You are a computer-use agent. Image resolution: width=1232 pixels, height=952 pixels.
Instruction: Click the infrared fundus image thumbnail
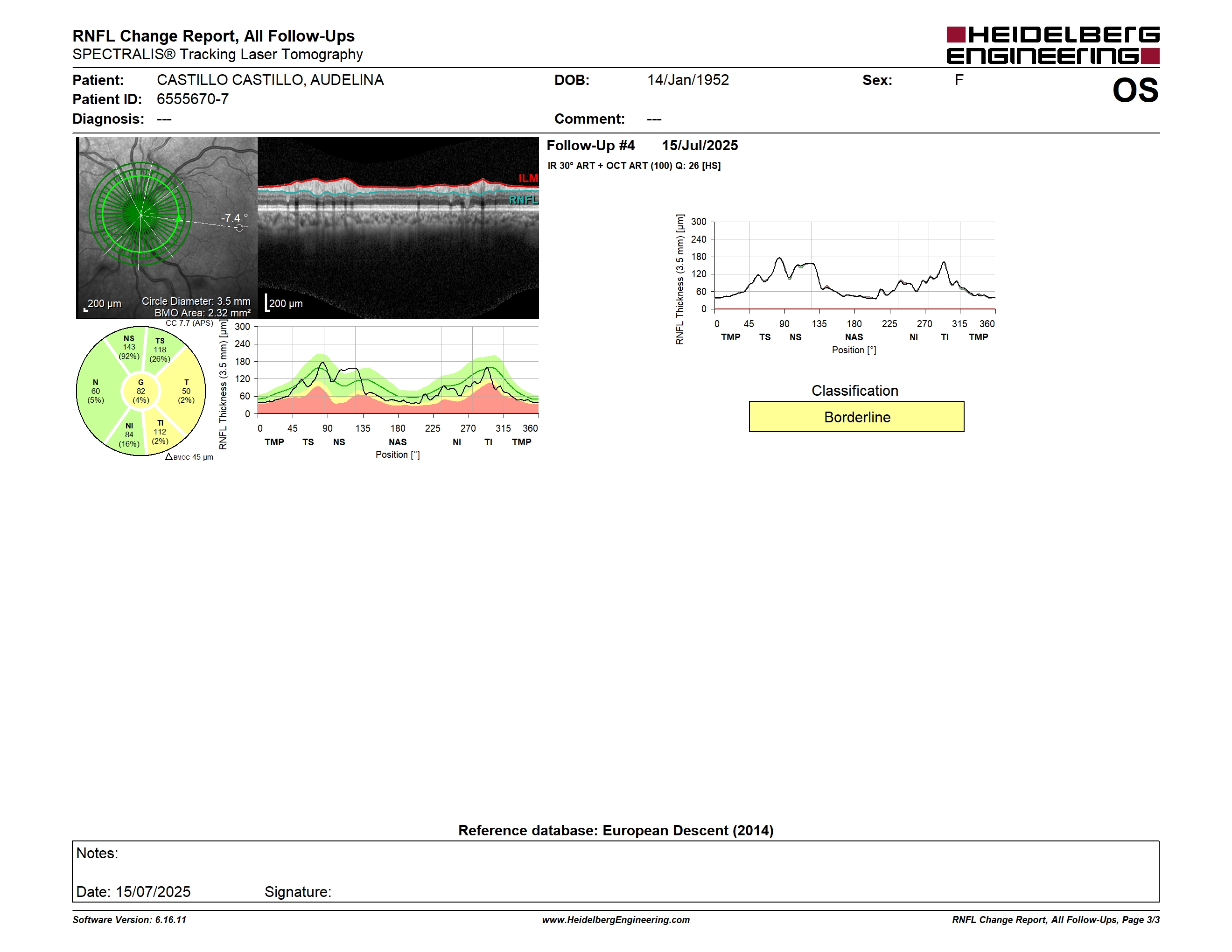(x=167, y=227)
